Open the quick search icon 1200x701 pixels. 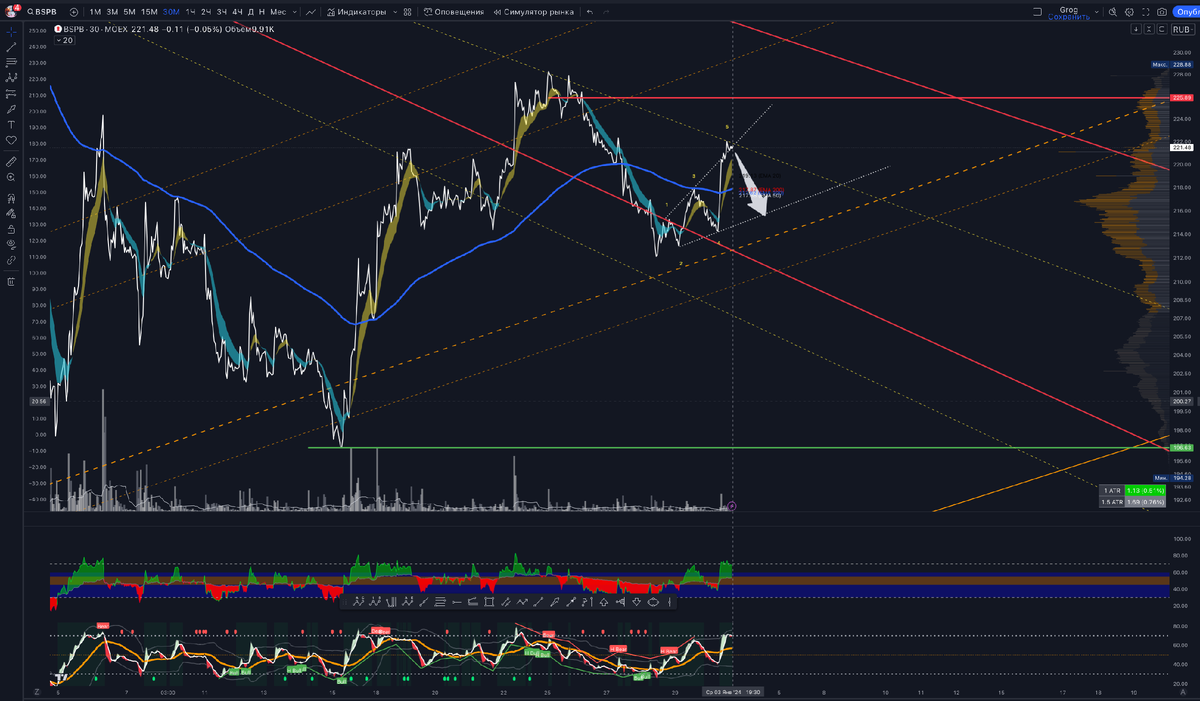click(1112, 12)
